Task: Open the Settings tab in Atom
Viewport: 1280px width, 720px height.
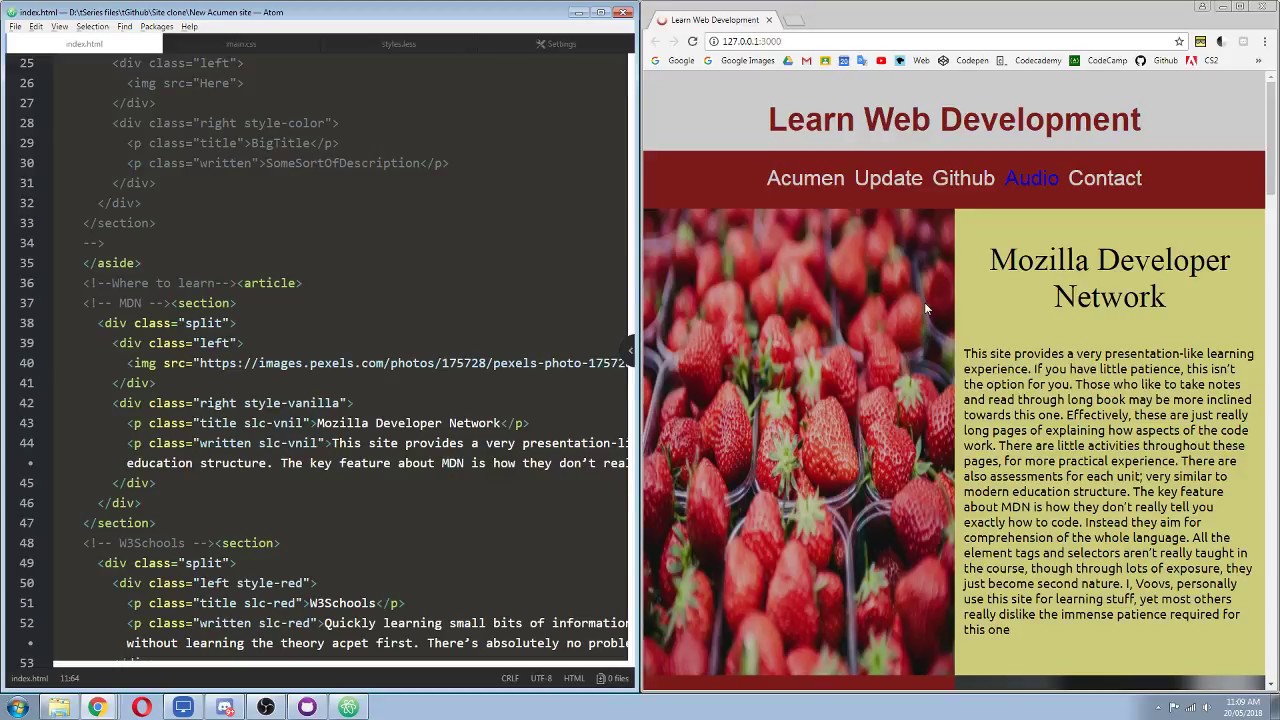Action: click(x=555, y=44)
